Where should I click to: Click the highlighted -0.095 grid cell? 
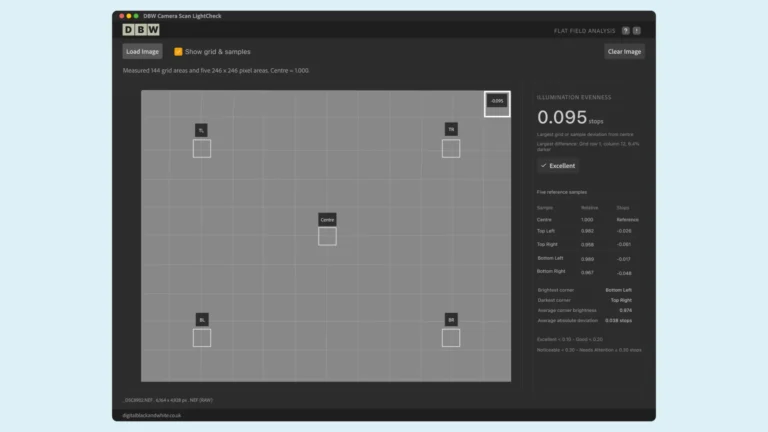pyautogui.click(x=497, y=104)
